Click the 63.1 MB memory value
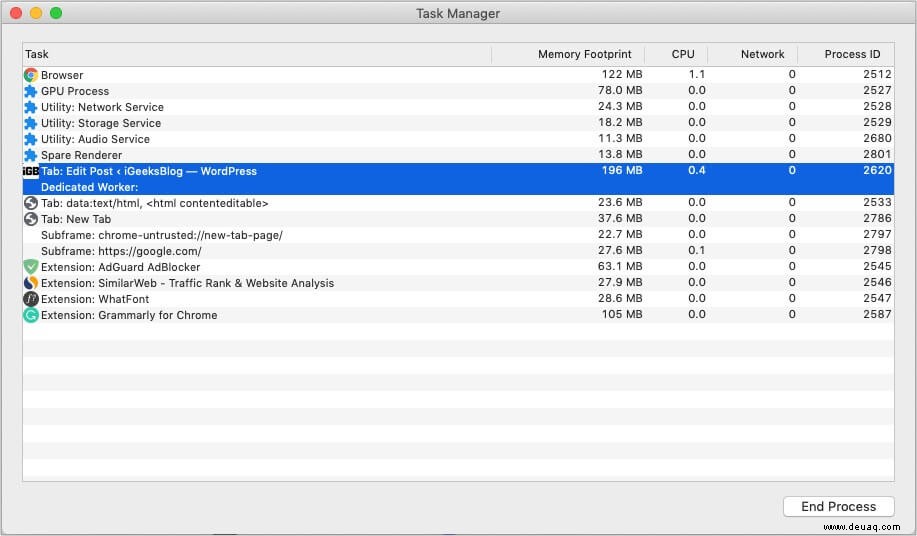This screenshot has width=917, height=536. 620,266
